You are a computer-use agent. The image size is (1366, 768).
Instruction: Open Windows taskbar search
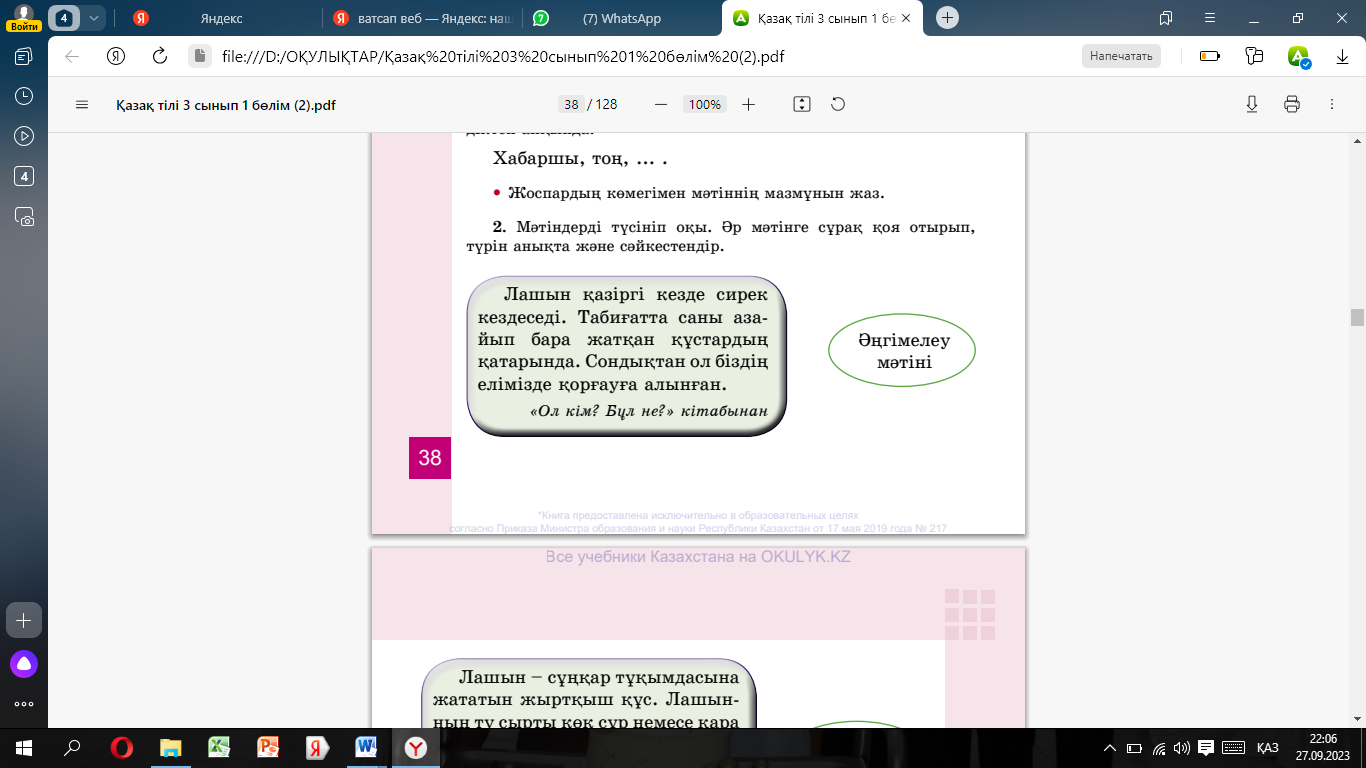[x=72, y=748]
